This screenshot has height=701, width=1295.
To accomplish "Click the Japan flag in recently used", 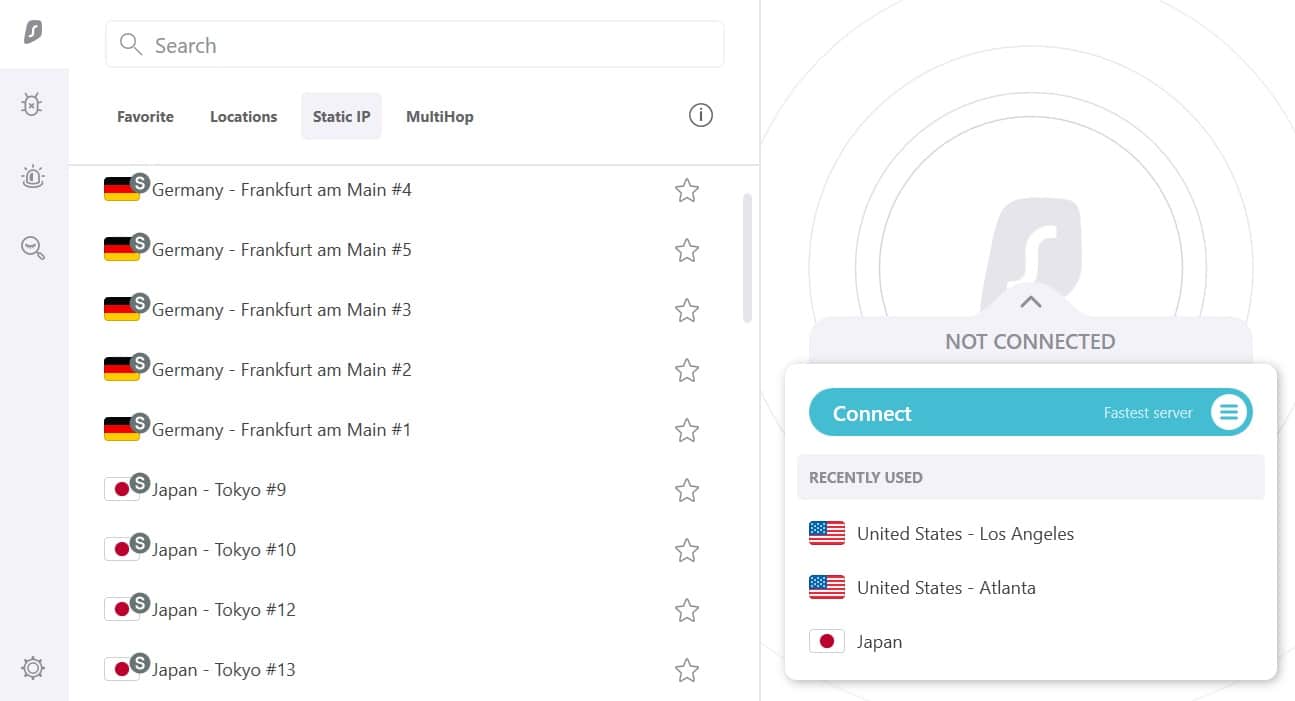I will (x=827, y=642).
